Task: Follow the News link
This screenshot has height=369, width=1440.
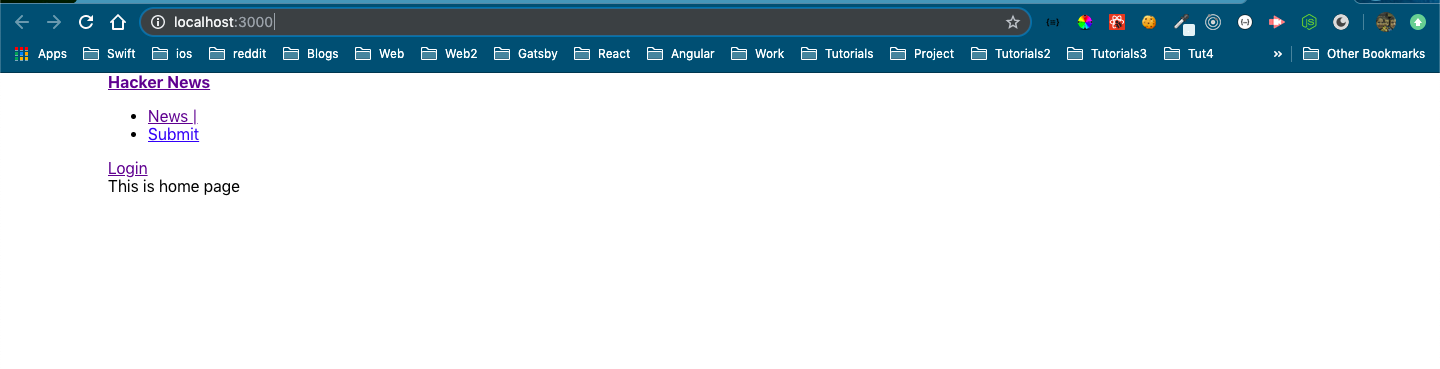Action: (172, 116)
